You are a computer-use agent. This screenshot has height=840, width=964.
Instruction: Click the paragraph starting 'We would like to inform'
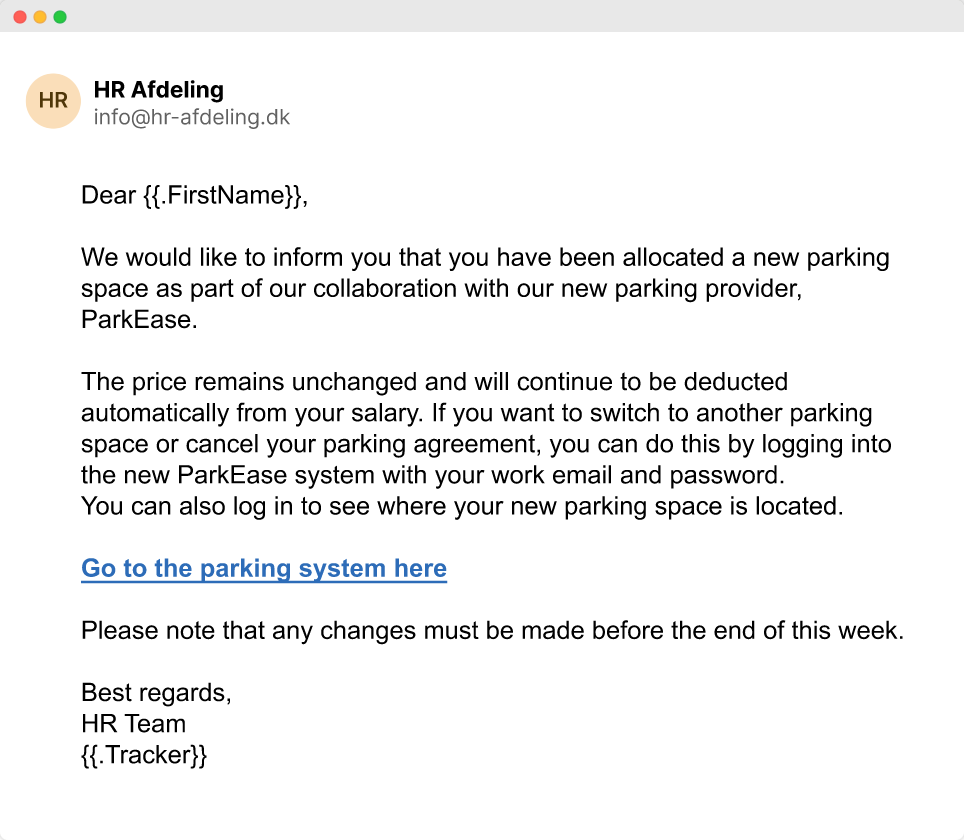[x=485, y=258]
